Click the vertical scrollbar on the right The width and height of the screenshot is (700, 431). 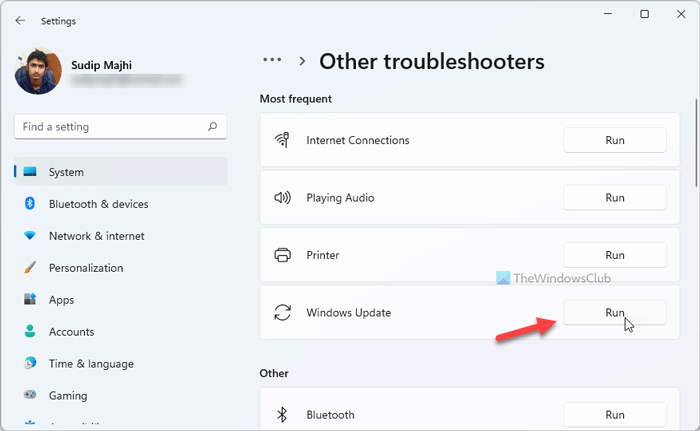(x=695, y=140)
